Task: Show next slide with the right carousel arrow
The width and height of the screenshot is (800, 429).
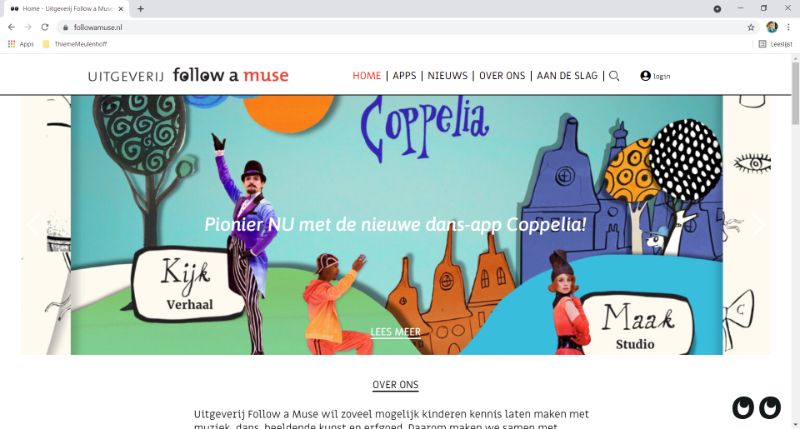Action: pyautogui.click(x=758, y=223)
